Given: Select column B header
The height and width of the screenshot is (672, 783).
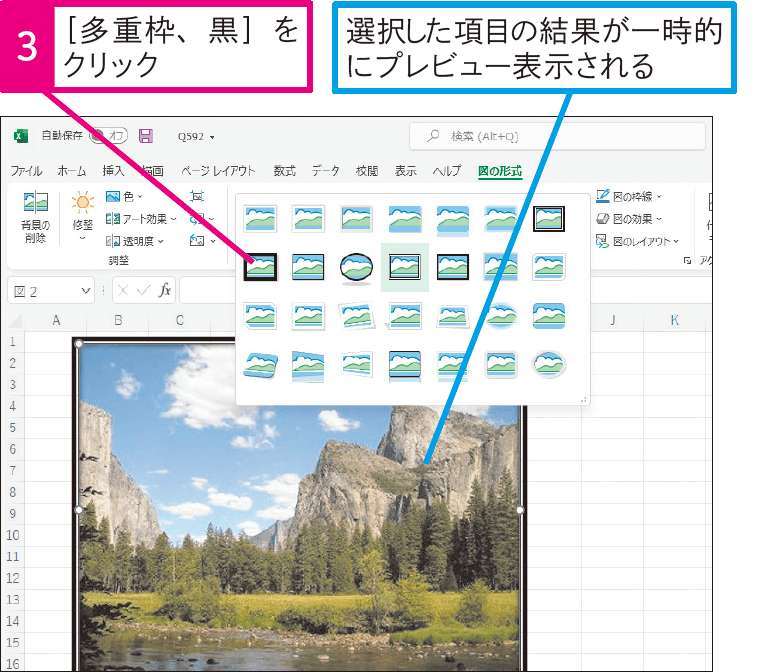Looking at the screenshot, I should click(x=118, y=320).
